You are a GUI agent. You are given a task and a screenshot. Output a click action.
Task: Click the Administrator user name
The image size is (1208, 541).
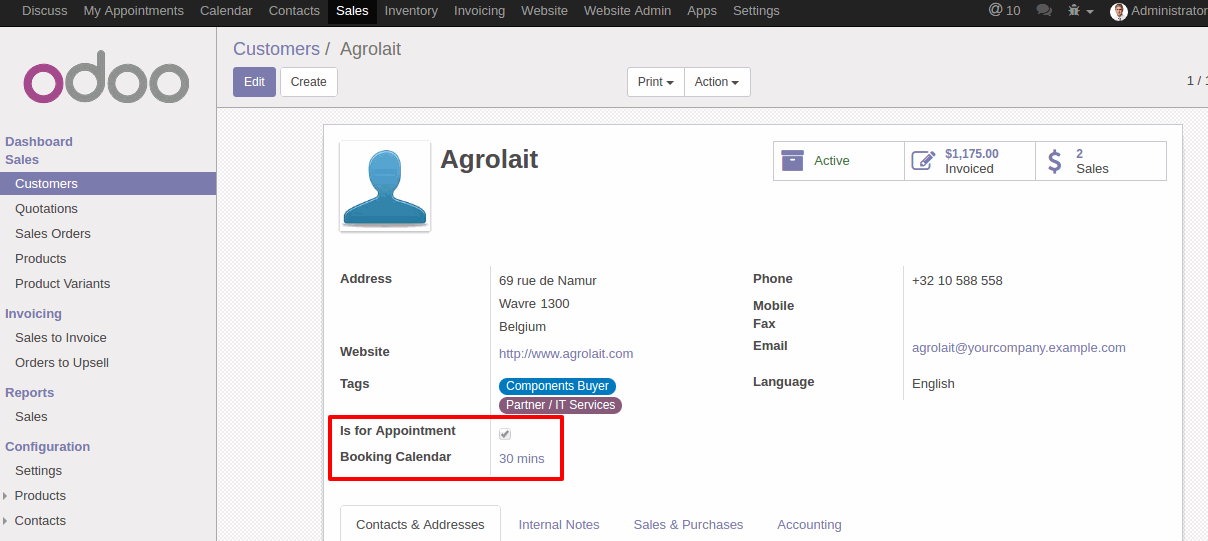tap(1169, 11)
